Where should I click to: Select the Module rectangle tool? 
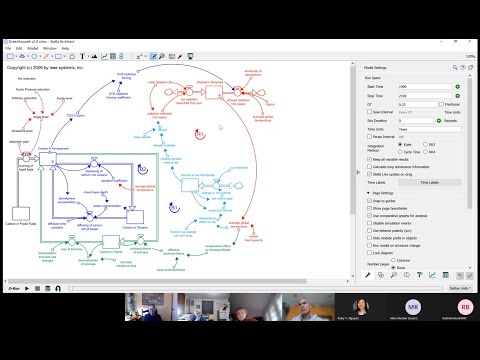coord(58,56)
